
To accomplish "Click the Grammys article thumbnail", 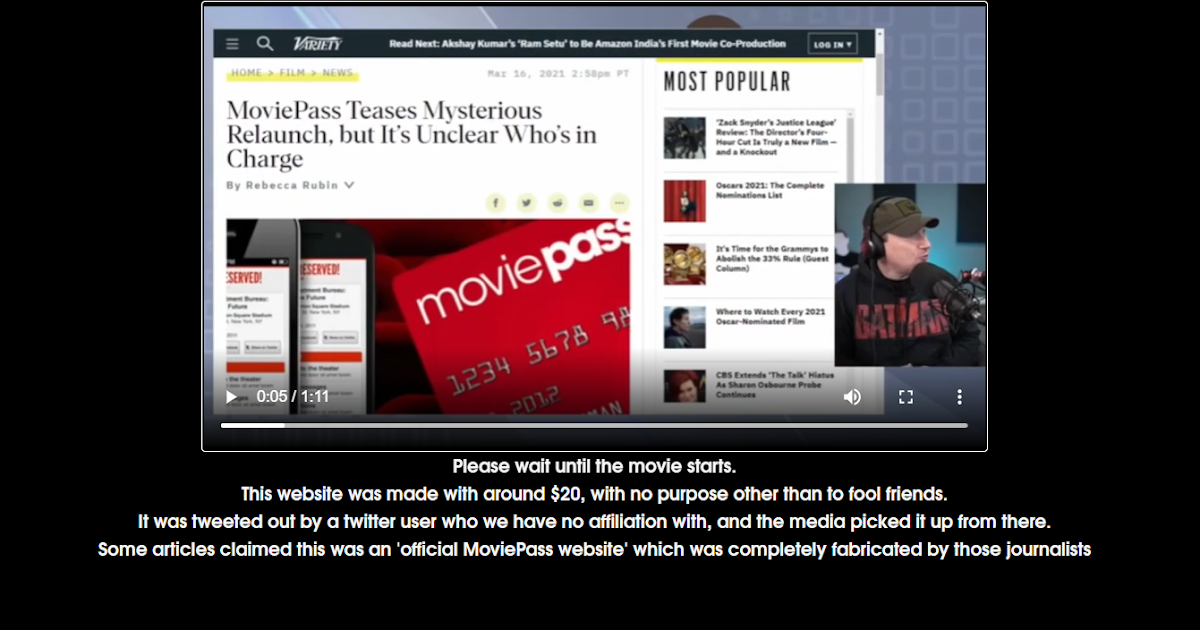I will (685, 264).
